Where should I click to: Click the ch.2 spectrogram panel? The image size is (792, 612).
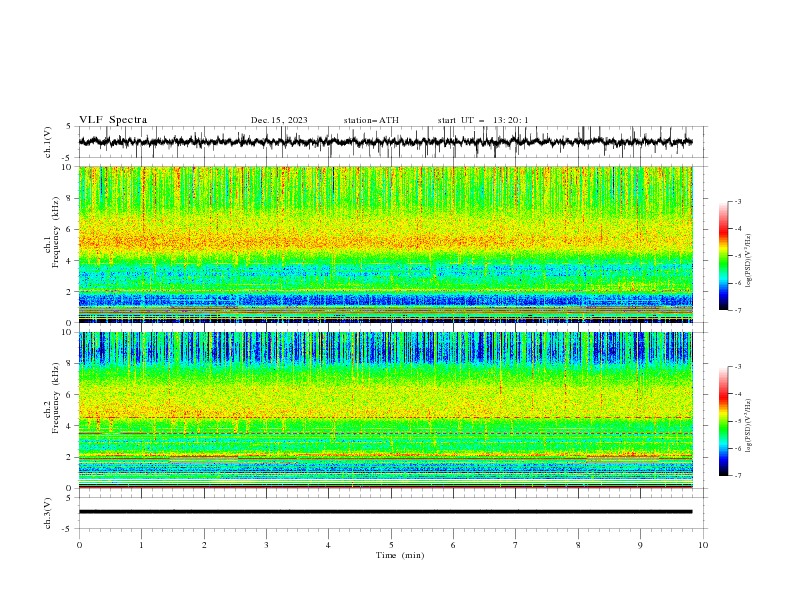click(x=385, y=410)
